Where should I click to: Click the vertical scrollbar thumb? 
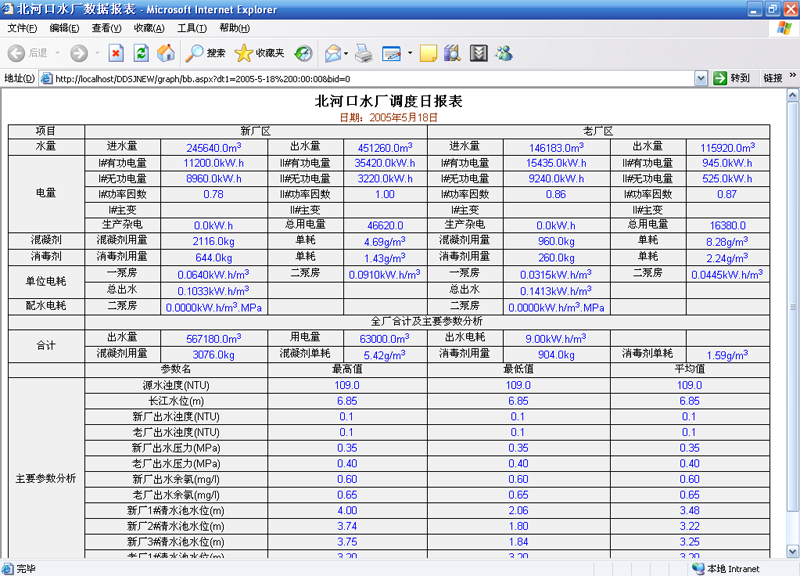click(x=792, y=307)
